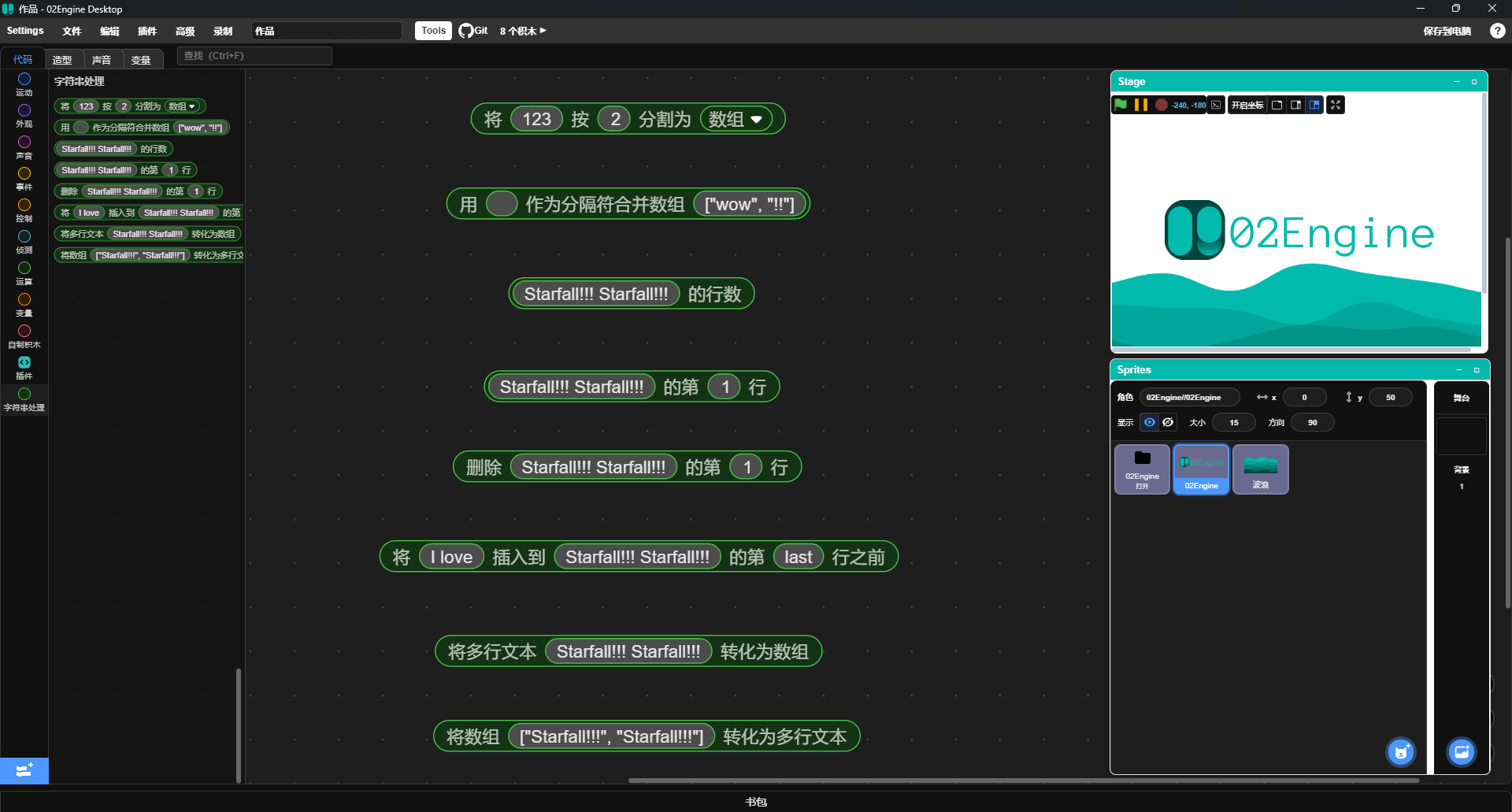The width and height of the screenshot is (1512, 812).
Task: Enter fullscreen stage mode
Action: tap(1336, 105)
